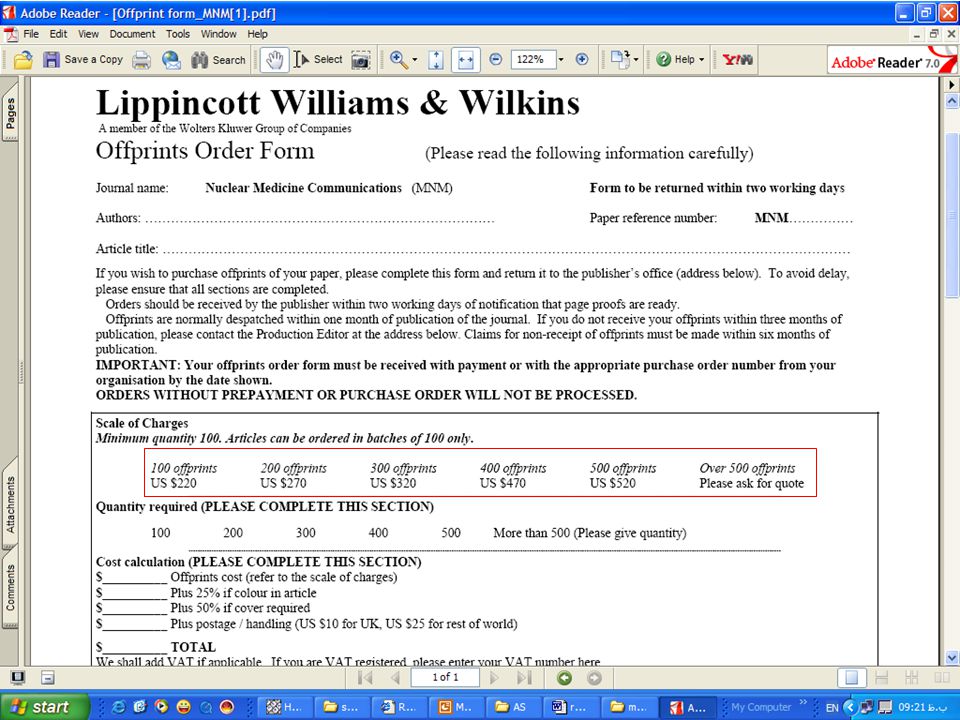Click the Open file folder icon
960x720 pixels.
coord(23,59)
